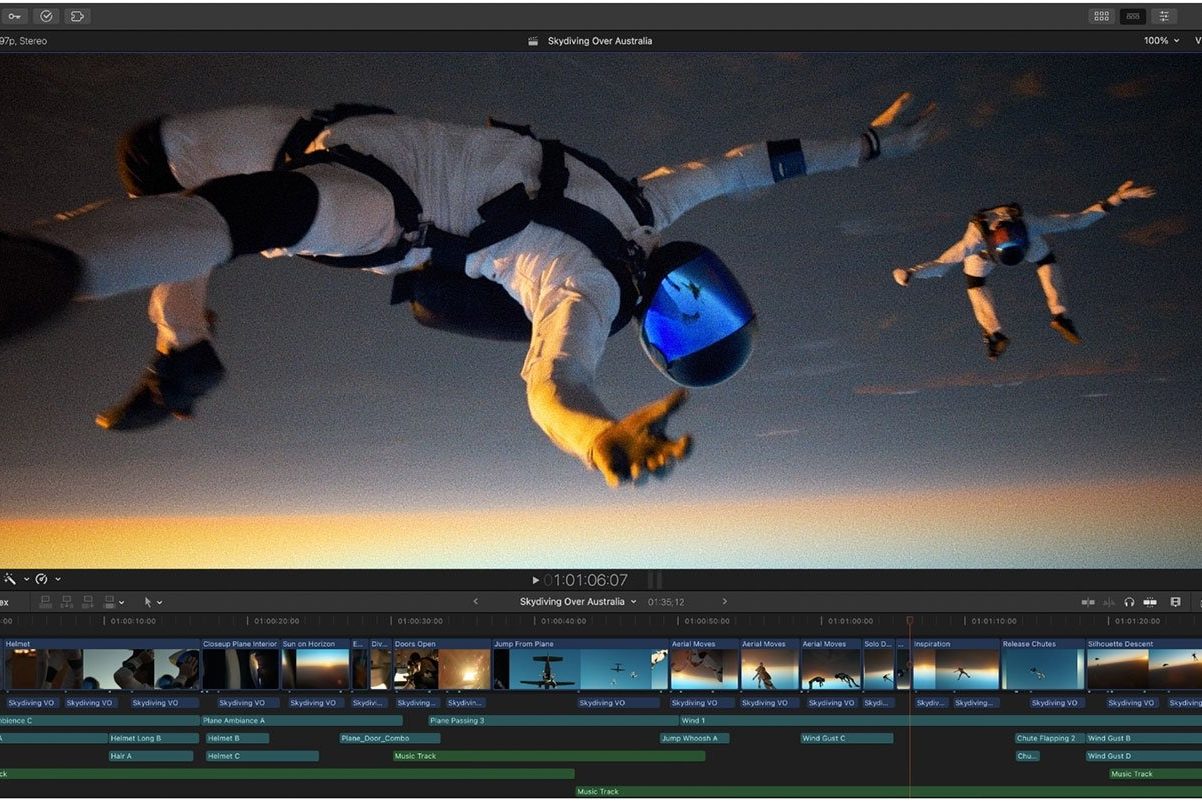Click the insert clip edit button

(x=67, y=602)
